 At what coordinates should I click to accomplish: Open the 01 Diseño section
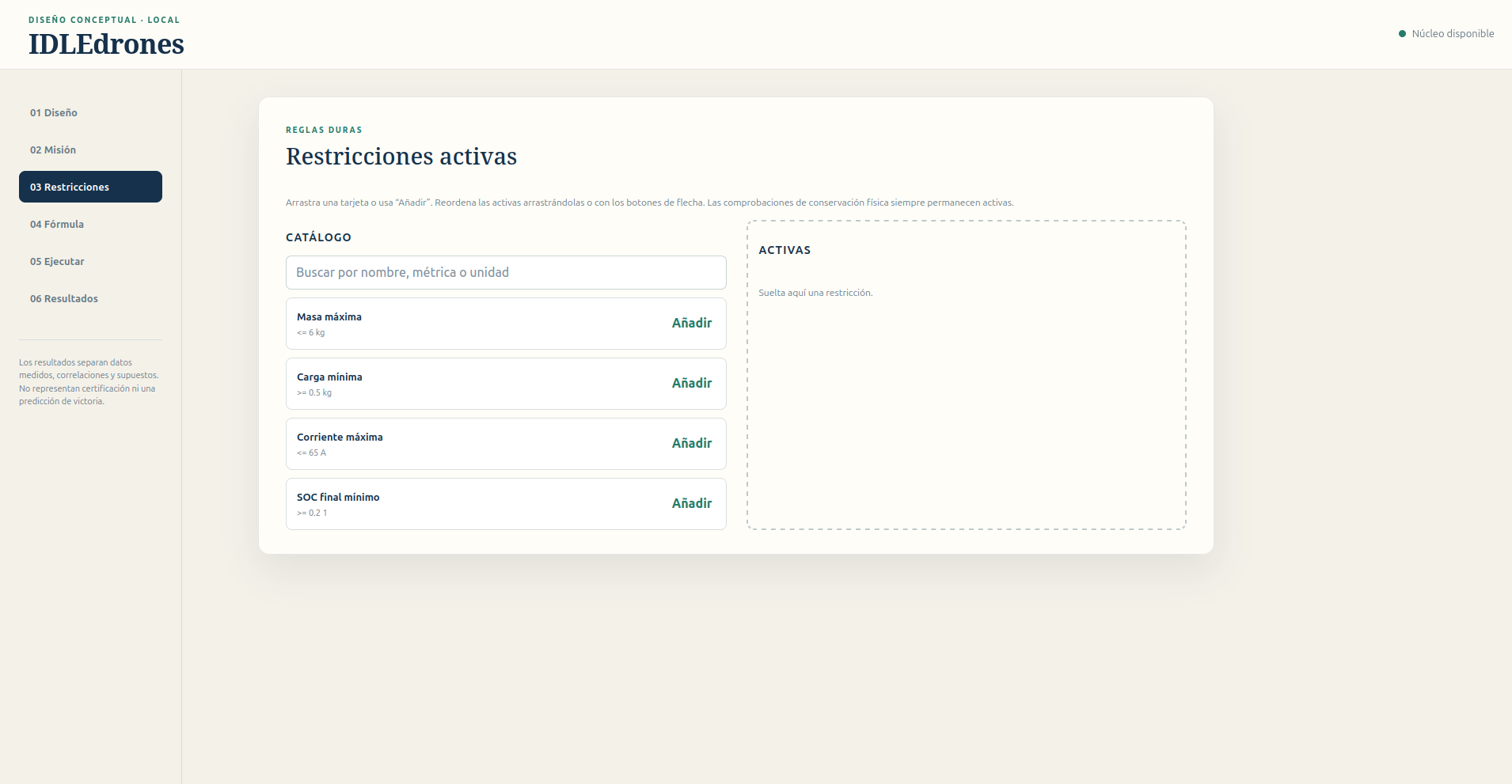click(x=90, y=112)
